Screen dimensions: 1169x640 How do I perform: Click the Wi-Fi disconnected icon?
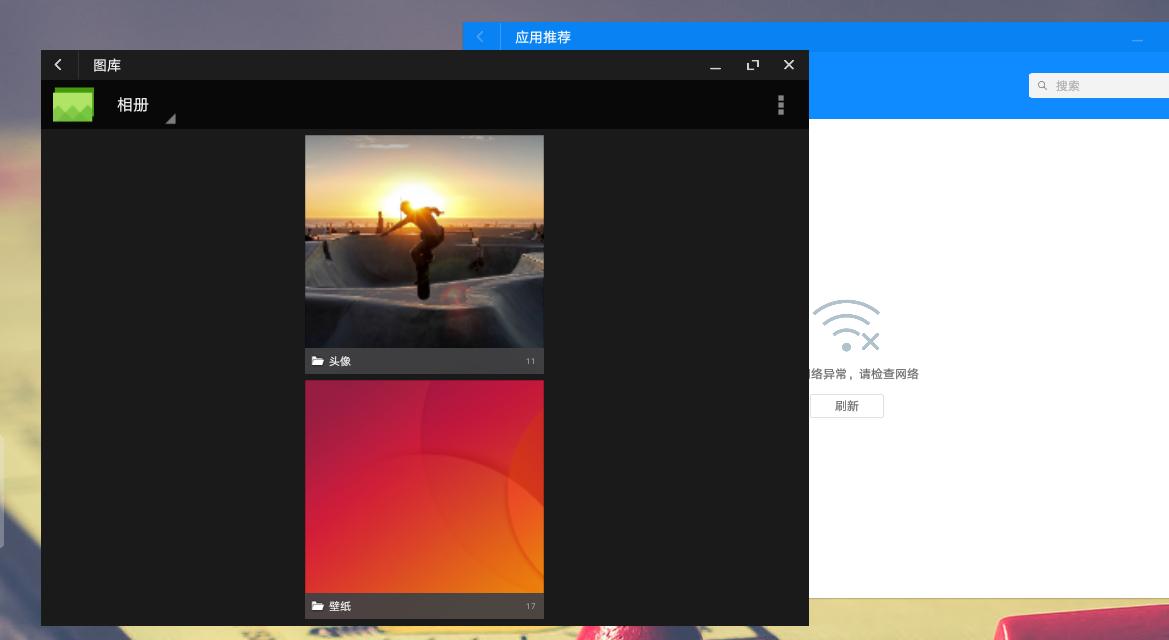click(x=846, y=326)
